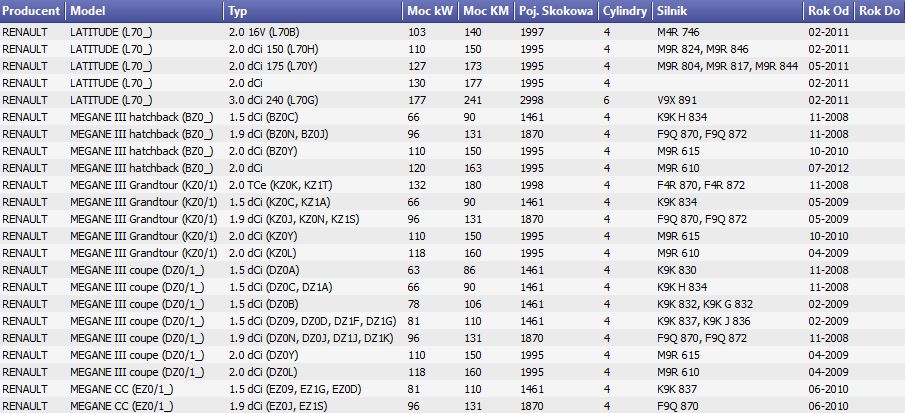Click the Moc kW value 63
The height and width of the screenshot is (413, 905).
[x=413, y=270]
